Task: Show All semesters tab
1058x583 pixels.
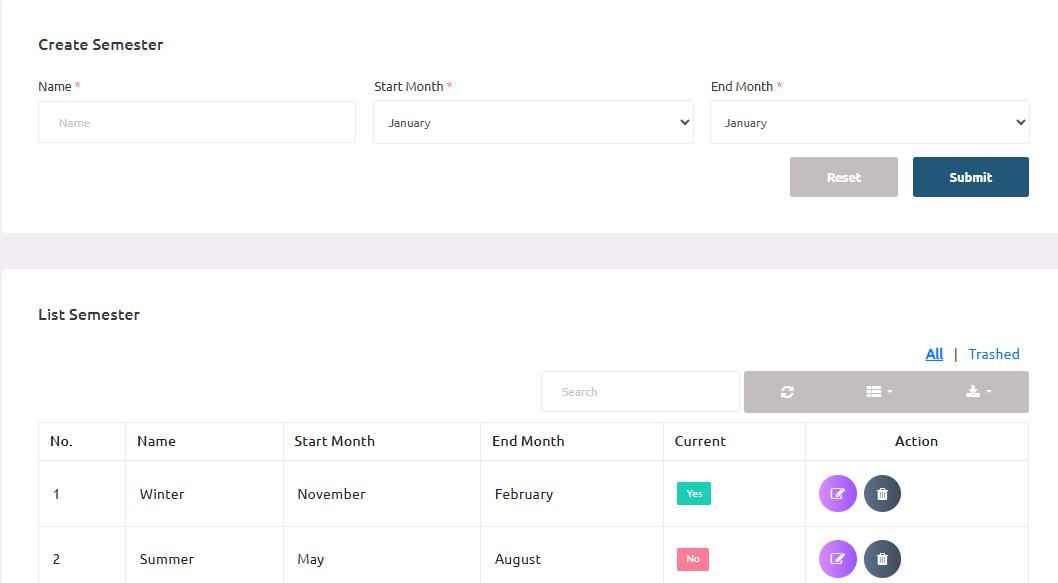Action: [x=934, y=354]
